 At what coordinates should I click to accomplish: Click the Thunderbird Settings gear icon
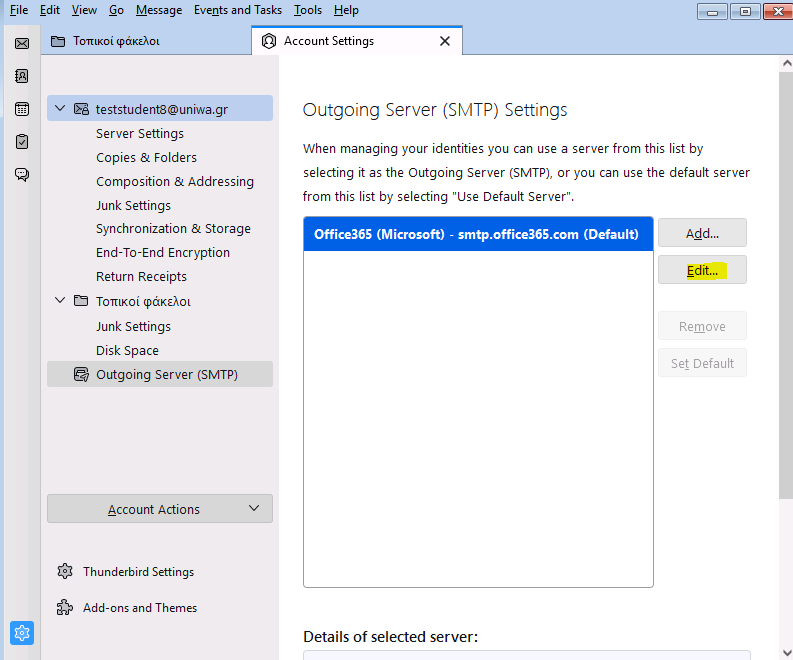[65, 571]
